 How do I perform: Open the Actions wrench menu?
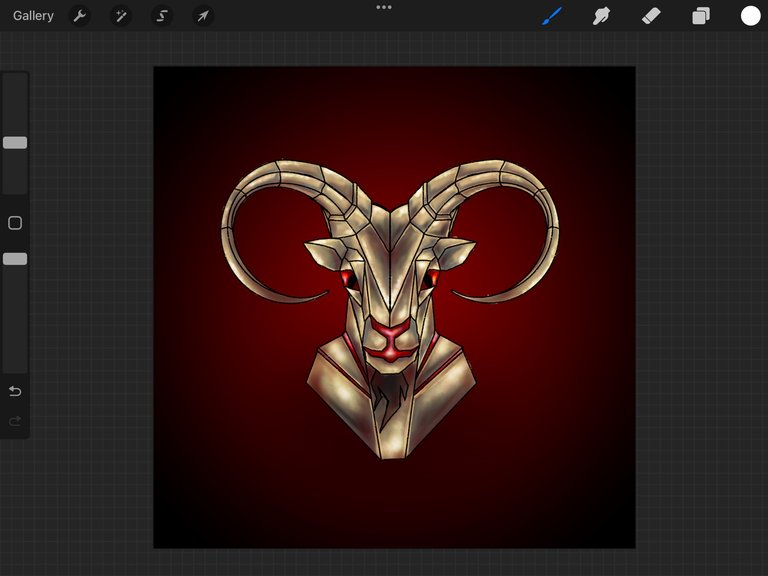(80, 16)
